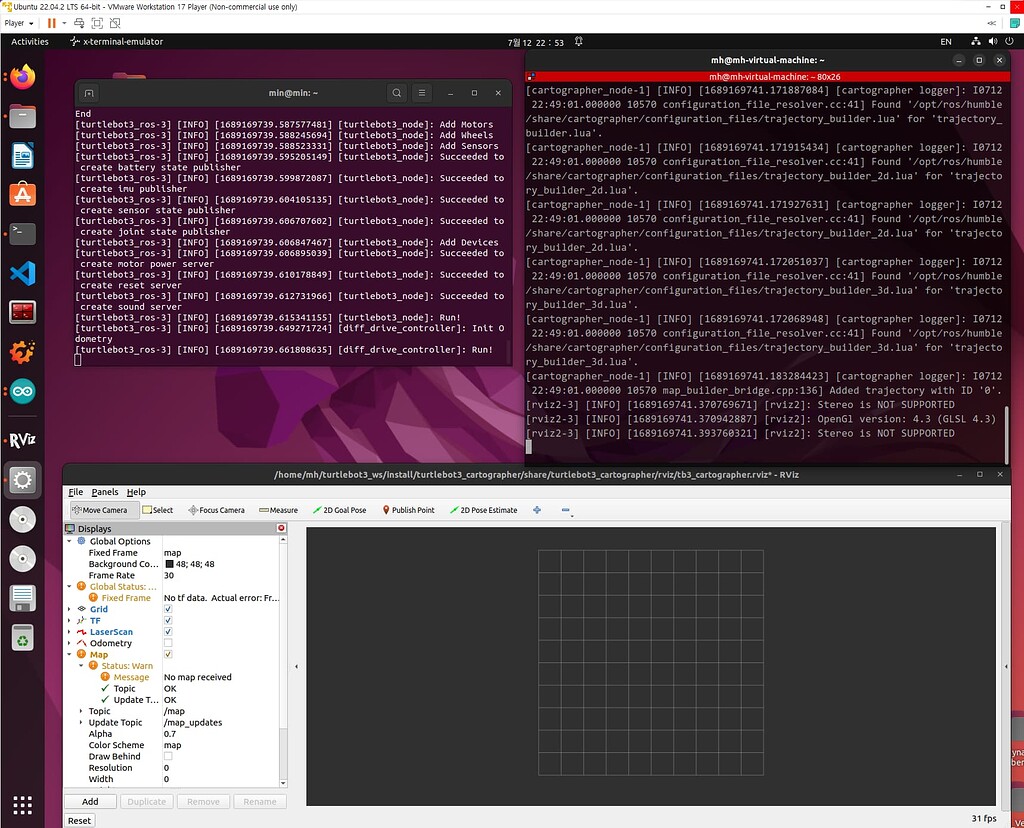Activate the 2D Pose Estimate tool
Image resolution: width=1024 pixels, height=828 pixels.
(482, 510)
